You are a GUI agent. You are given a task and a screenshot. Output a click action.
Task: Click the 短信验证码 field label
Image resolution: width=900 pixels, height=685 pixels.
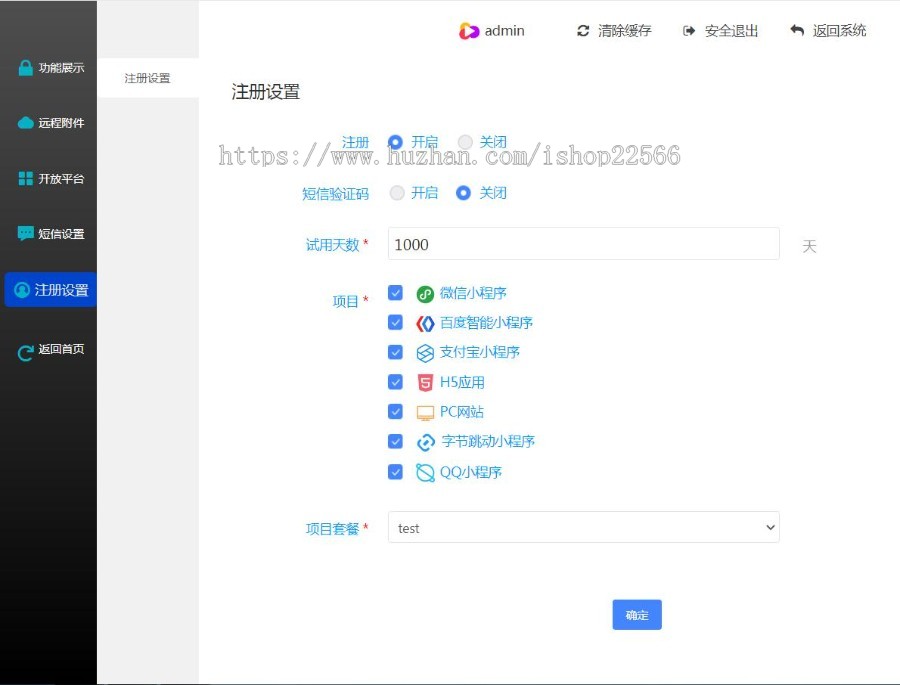click(x=335, y=194)
